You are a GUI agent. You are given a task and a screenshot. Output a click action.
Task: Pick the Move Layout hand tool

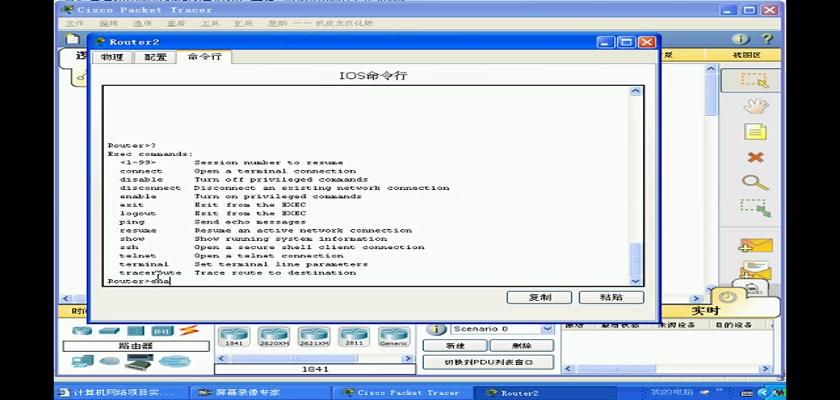point(755,106)
